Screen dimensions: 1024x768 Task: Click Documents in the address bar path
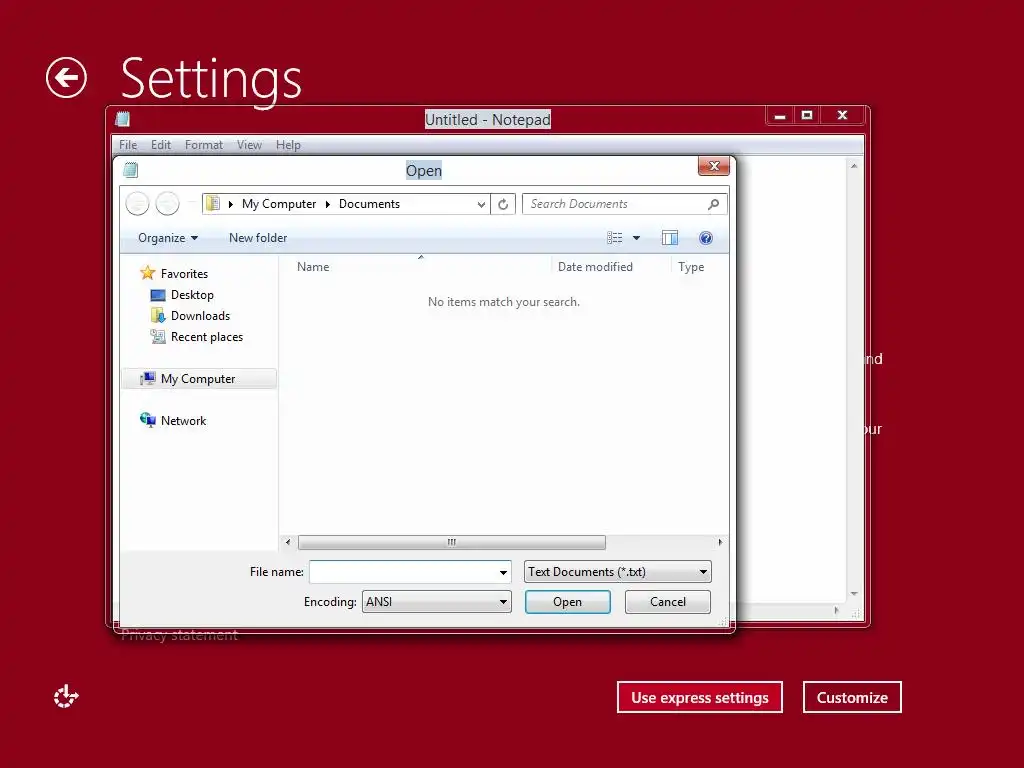coord(369,204)
